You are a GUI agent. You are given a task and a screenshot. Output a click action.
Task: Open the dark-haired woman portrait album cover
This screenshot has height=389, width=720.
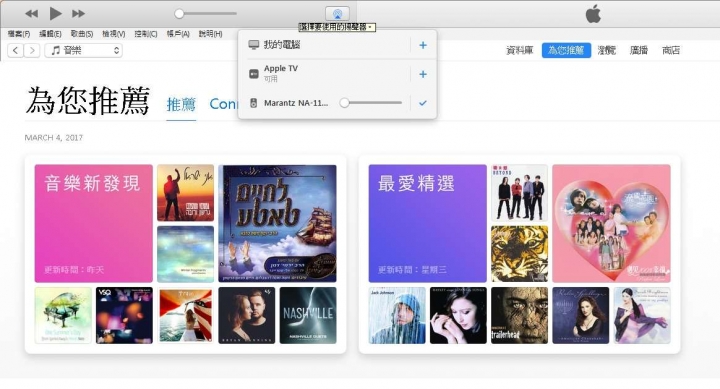coord(458,316)
